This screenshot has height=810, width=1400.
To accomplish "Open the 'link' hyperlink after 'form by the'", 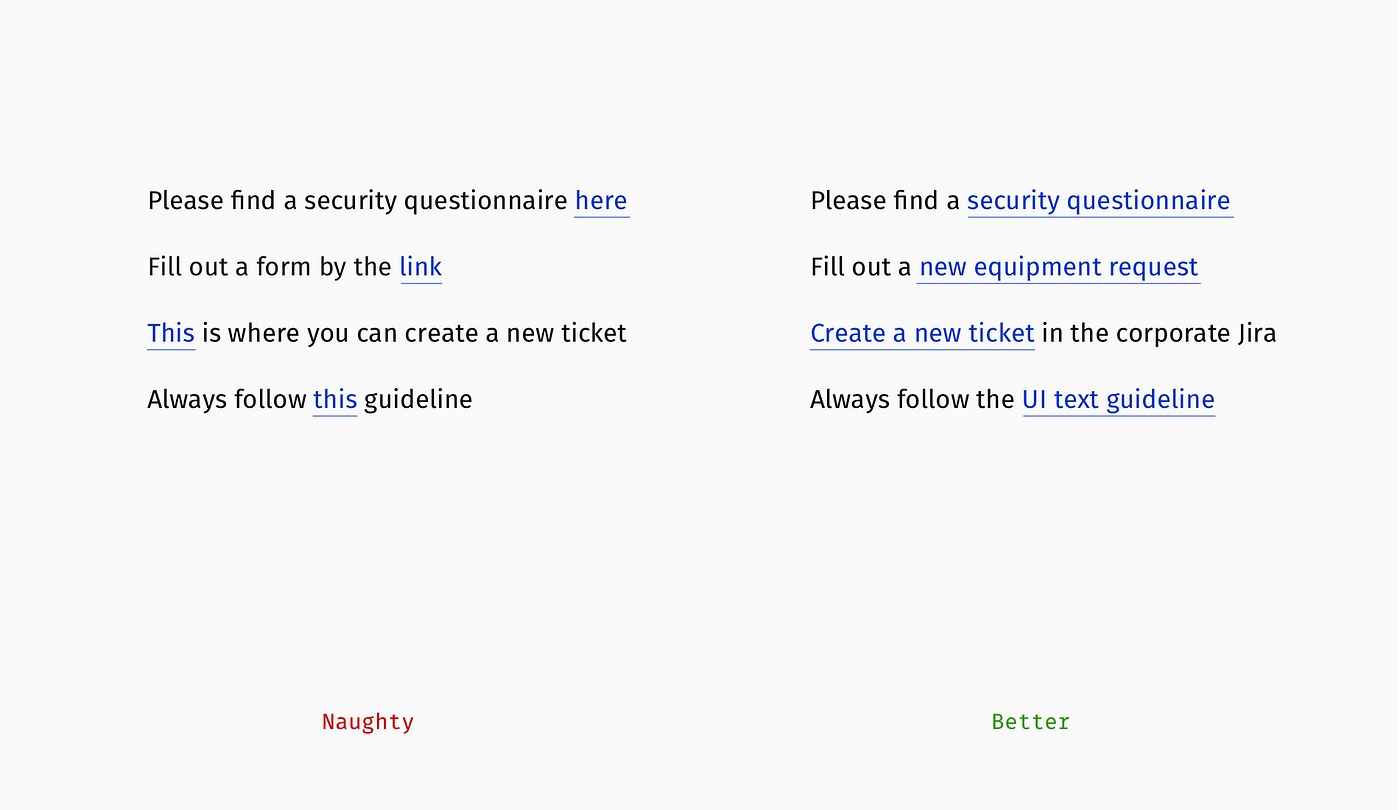I will click(x=421, y=267).
